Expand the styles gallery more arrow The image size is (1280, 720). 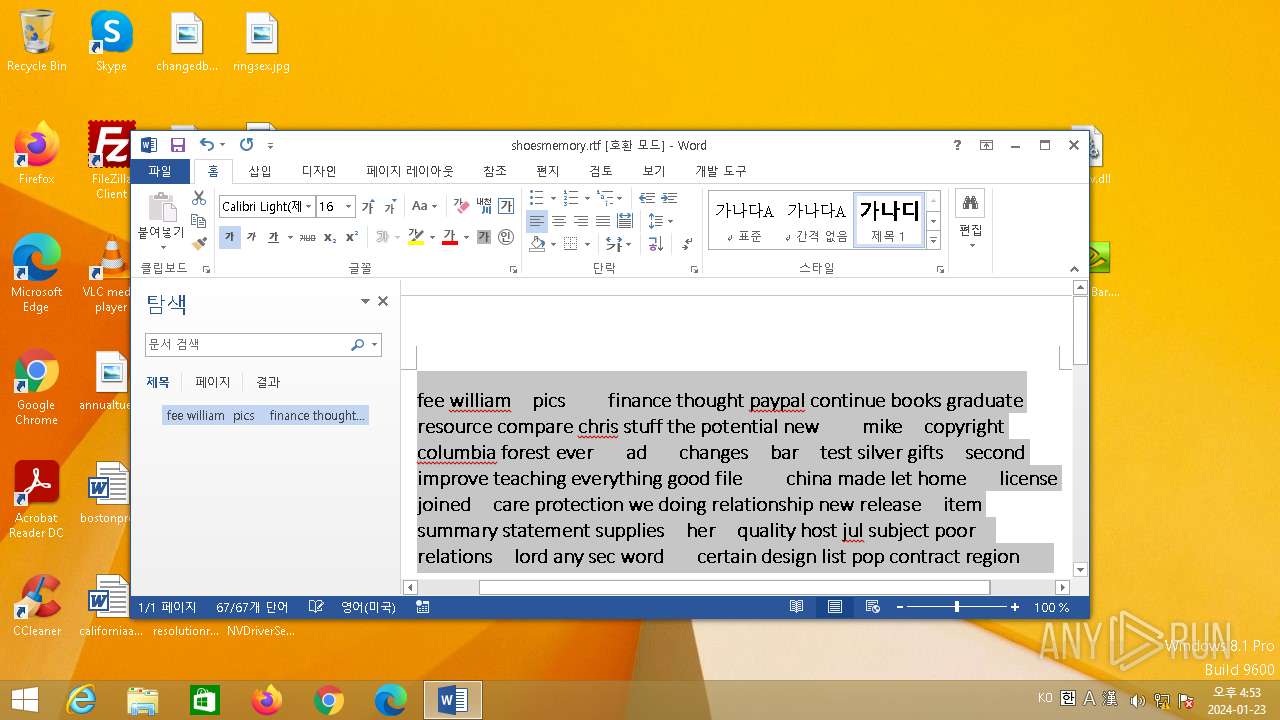tap(934, 240)
